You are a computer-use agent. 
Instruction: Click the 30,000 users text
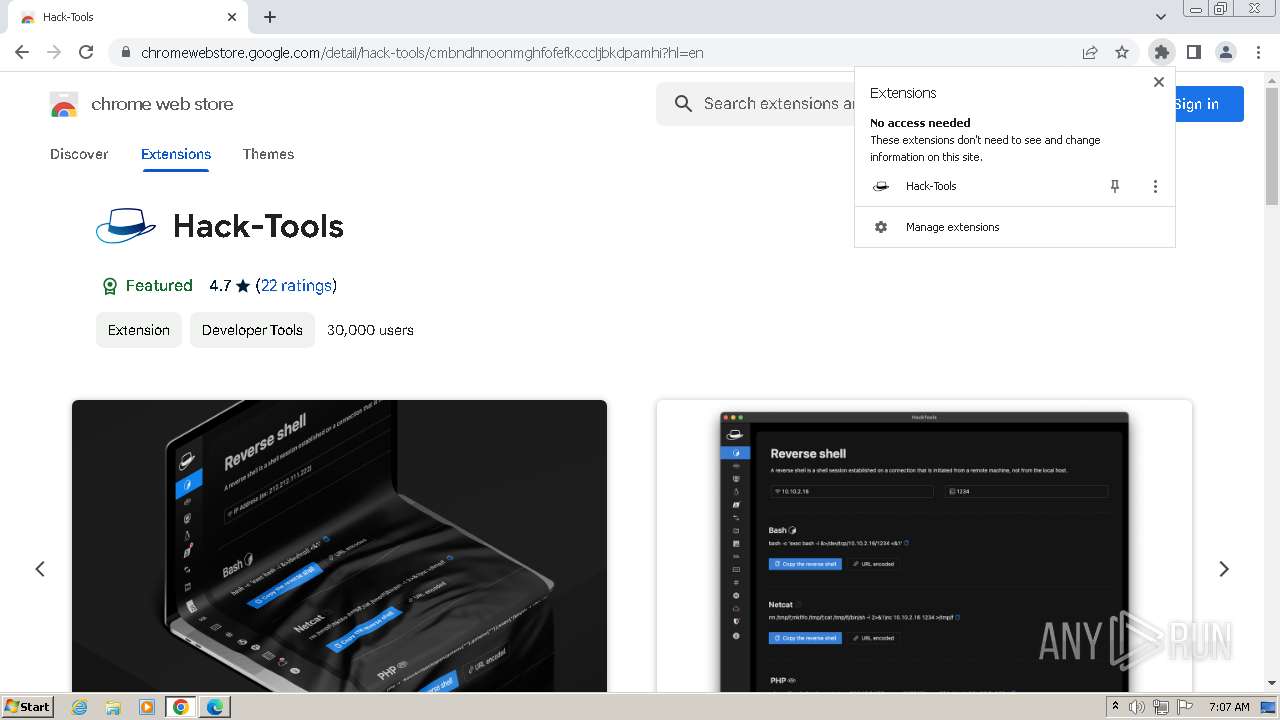(370, 330)
